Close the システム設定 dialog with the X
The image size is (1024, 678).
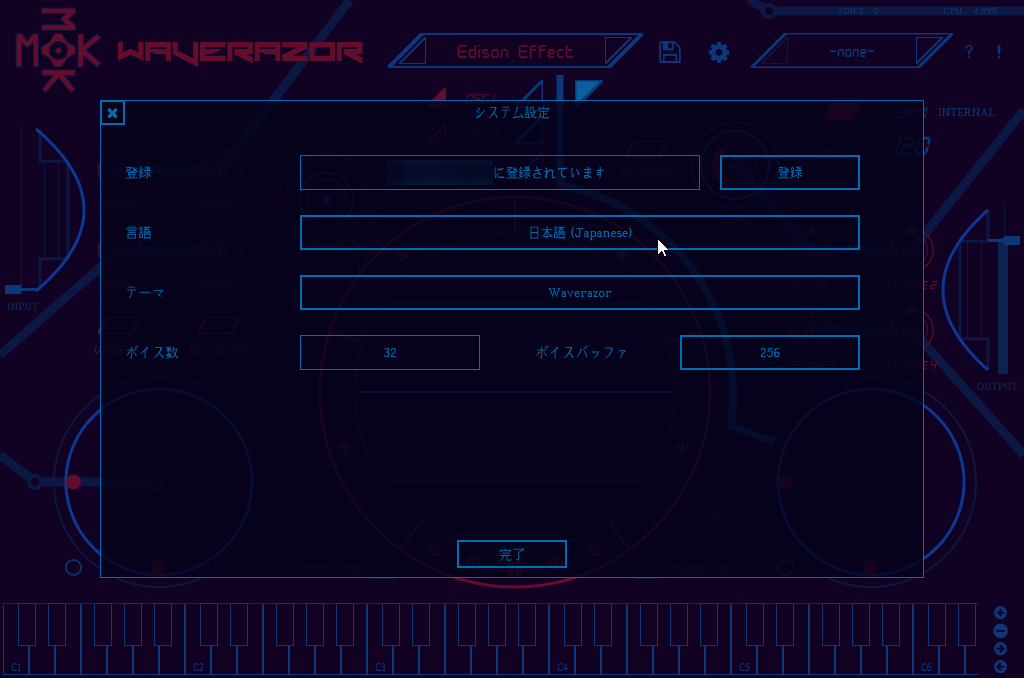pos(112,113)
